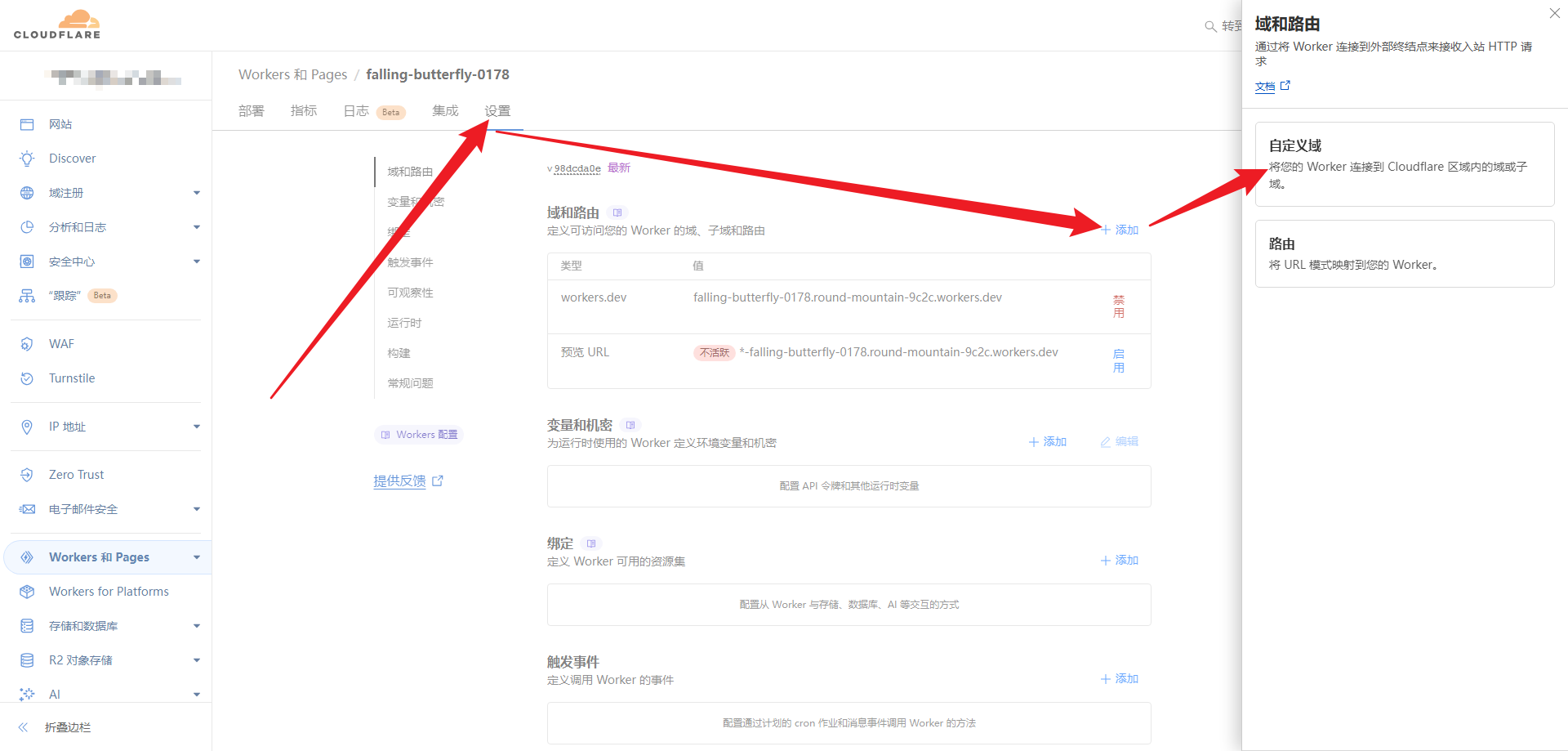Add a new 域和路由 entry
Image resolution: width=1568 pixels, height=751 pixels.
(x=1119, y=230)
